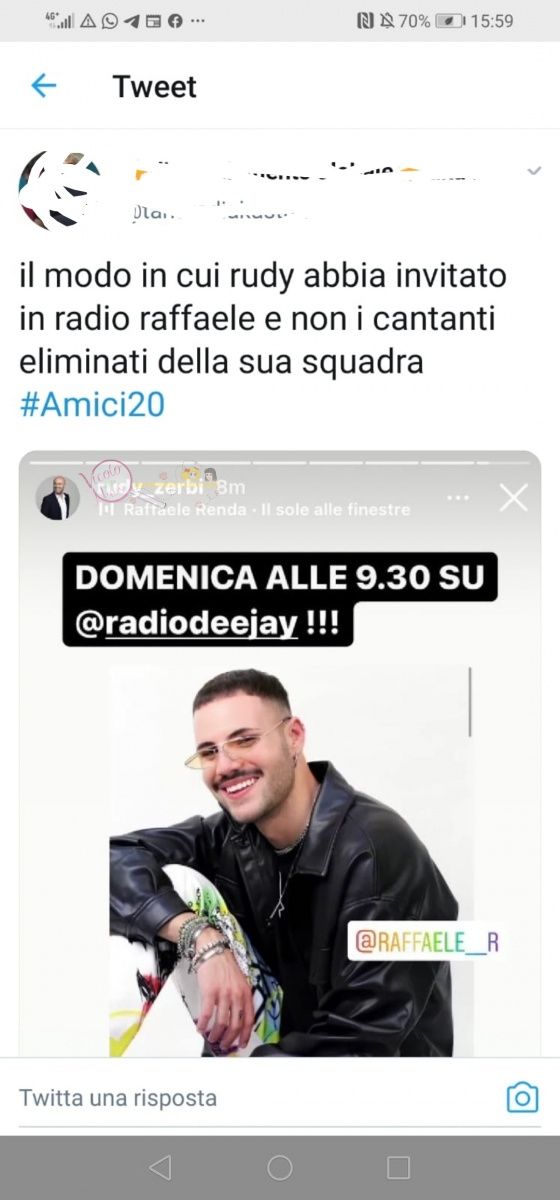Tap the DOMENICA ALLE 9.30 SU caption
This screenshot has height=1200, width=560.
(286, 576)
